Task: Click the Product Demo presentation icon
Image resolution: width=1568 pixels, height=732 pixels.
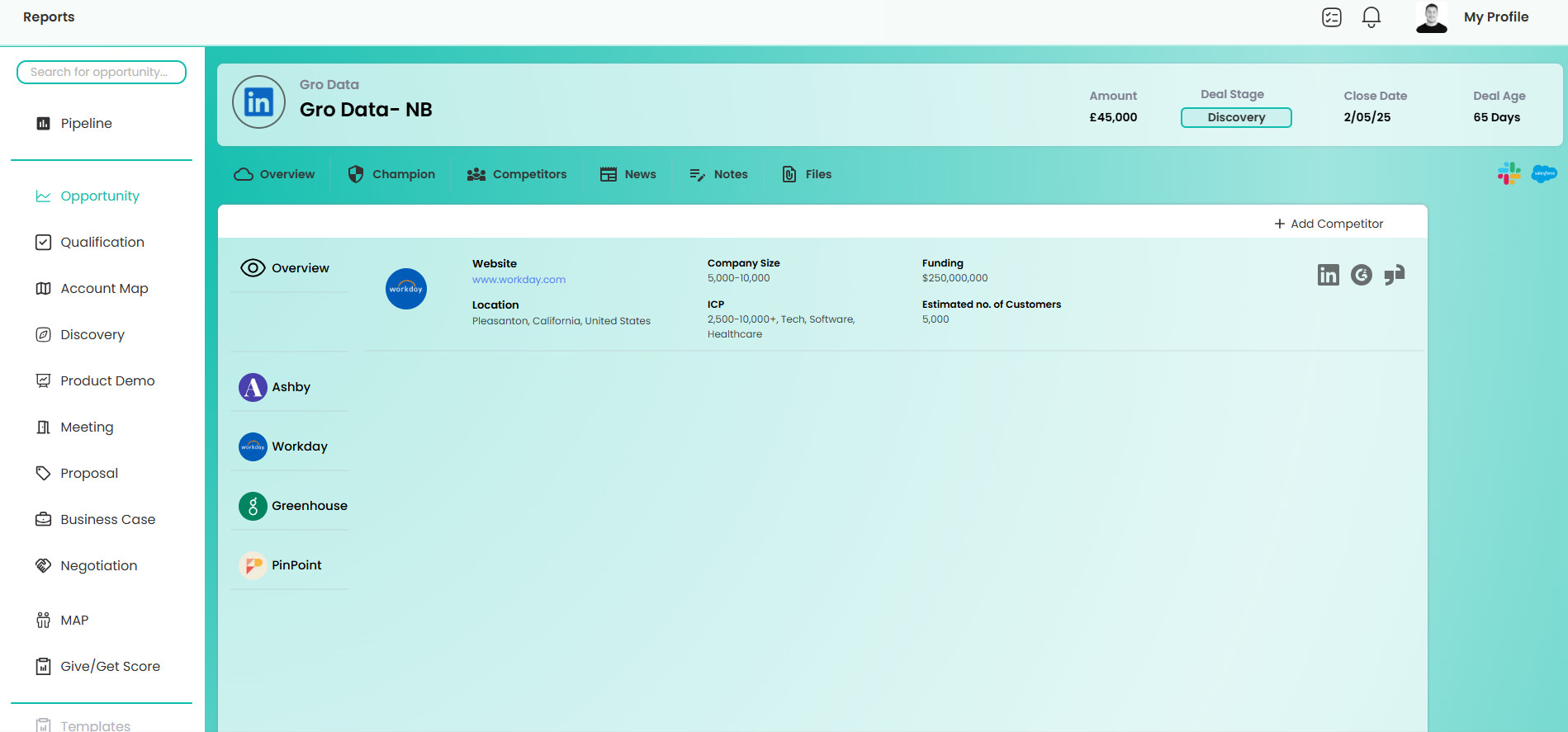Action: 44,380
